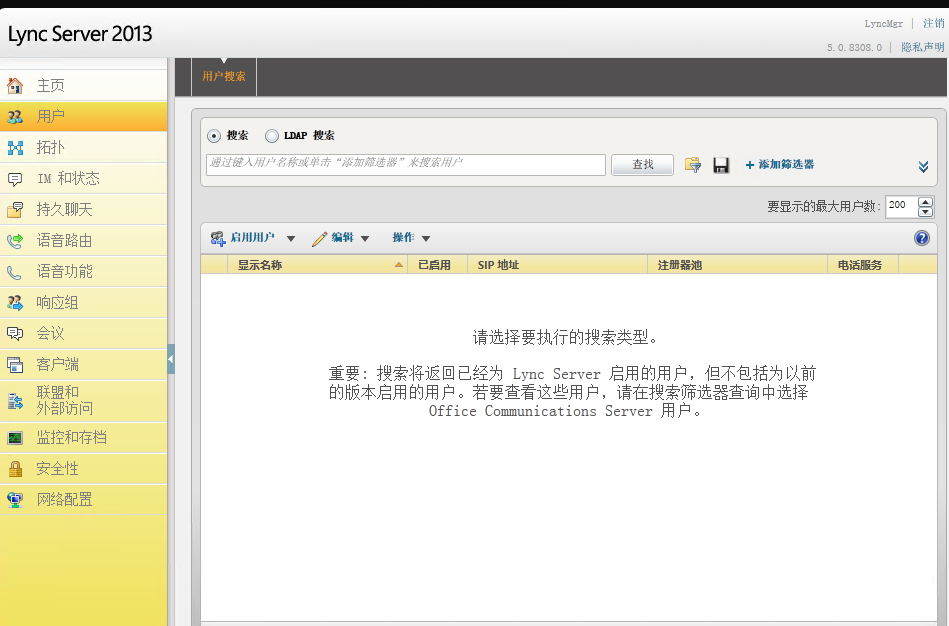Click the 电话服务 column header
949x626 pixels.
tap(862, 265)
